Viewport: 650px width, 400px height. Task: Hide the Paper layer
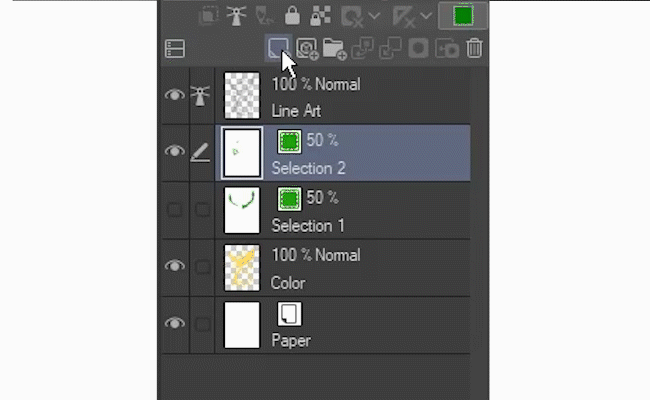175,323
